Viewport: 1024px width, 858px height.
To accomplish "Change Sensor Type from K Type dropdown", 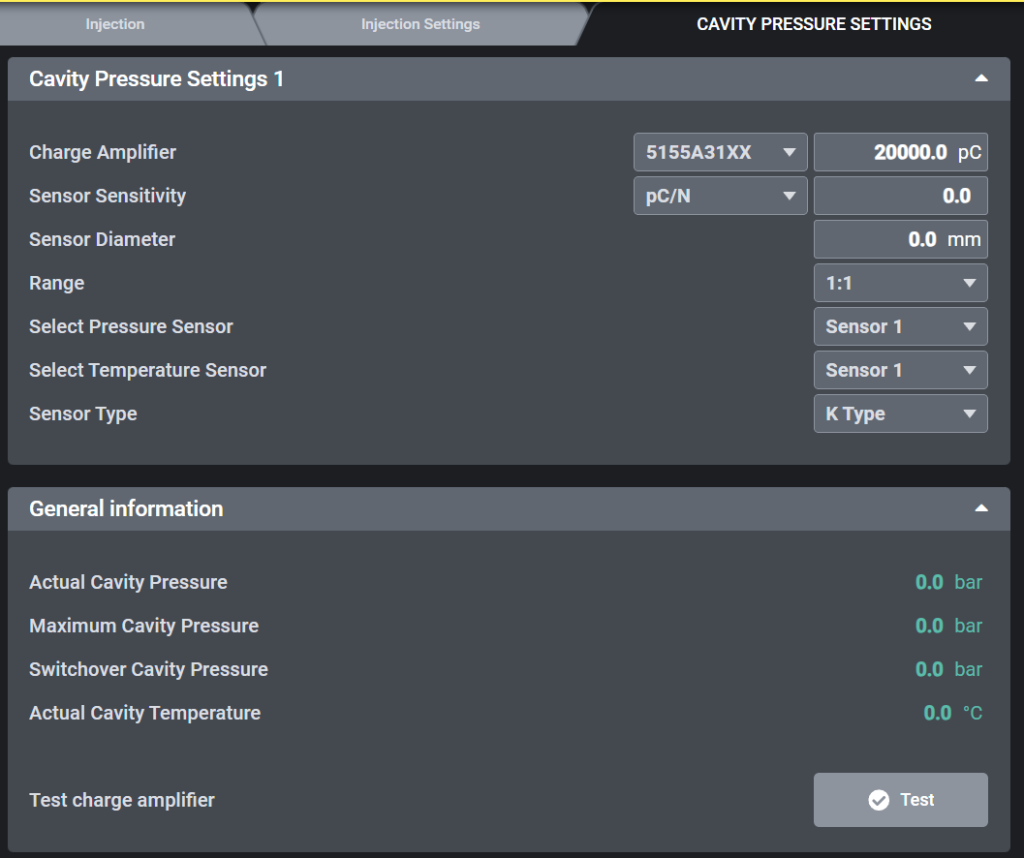I will pyautogui.click(x=900, y=414).
